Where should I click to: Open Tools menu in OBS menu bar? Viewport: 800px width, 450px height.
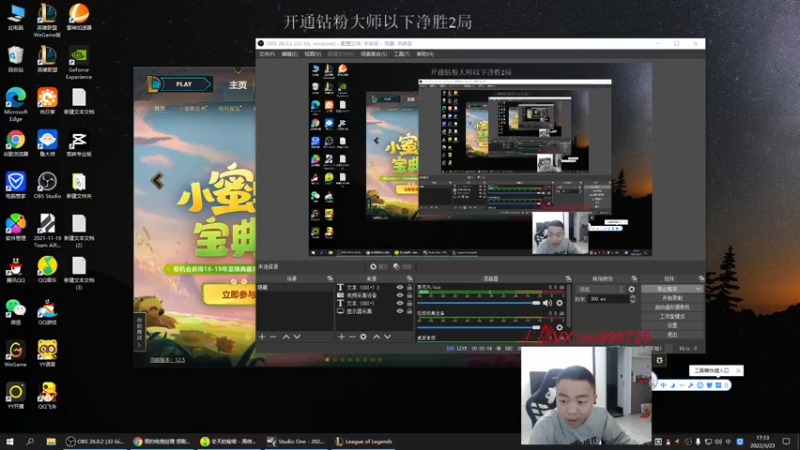(402, 54)
